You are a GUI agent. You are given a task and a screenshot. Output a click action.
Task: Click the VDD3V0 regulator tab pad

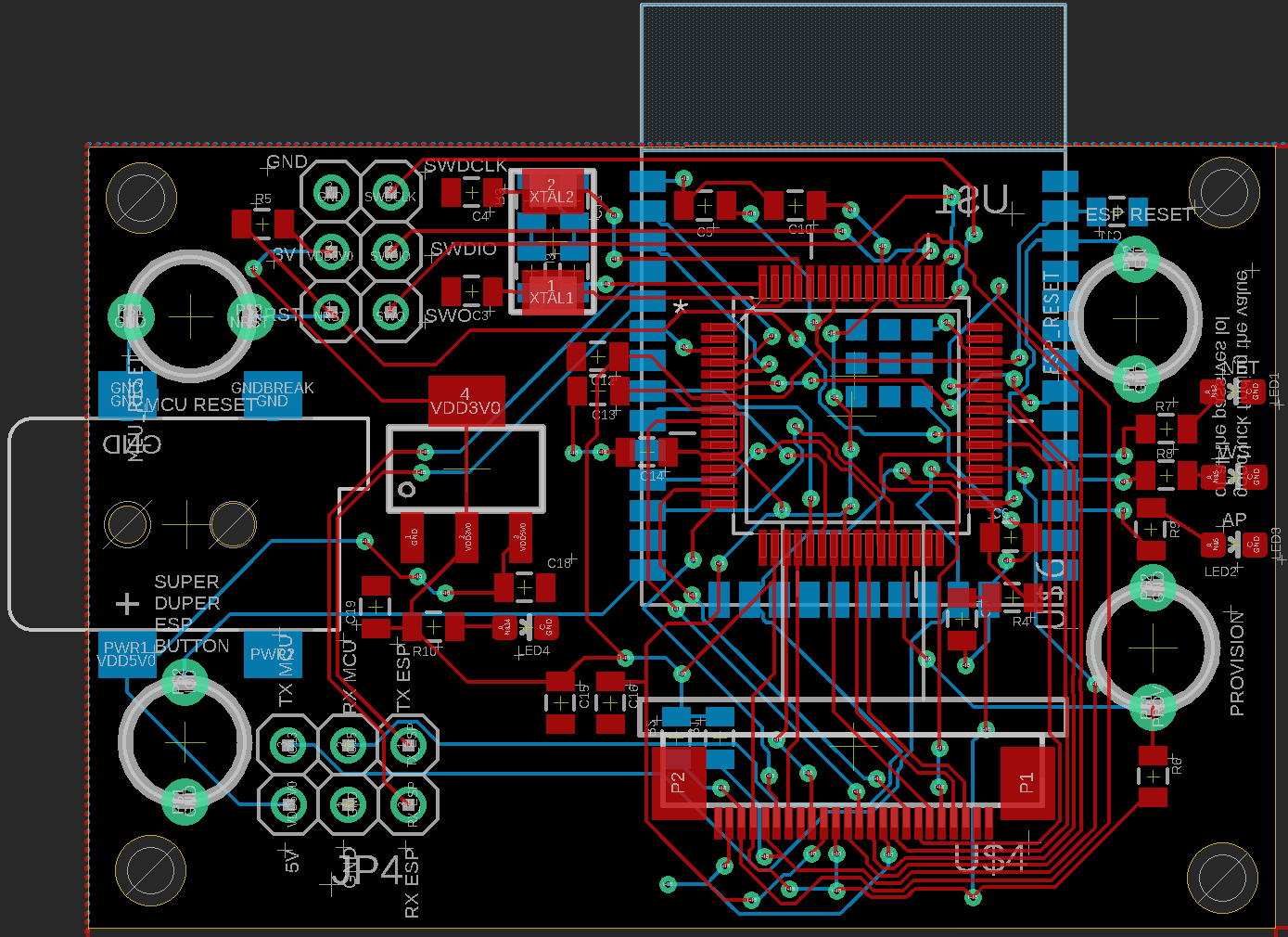pos(466,401)
